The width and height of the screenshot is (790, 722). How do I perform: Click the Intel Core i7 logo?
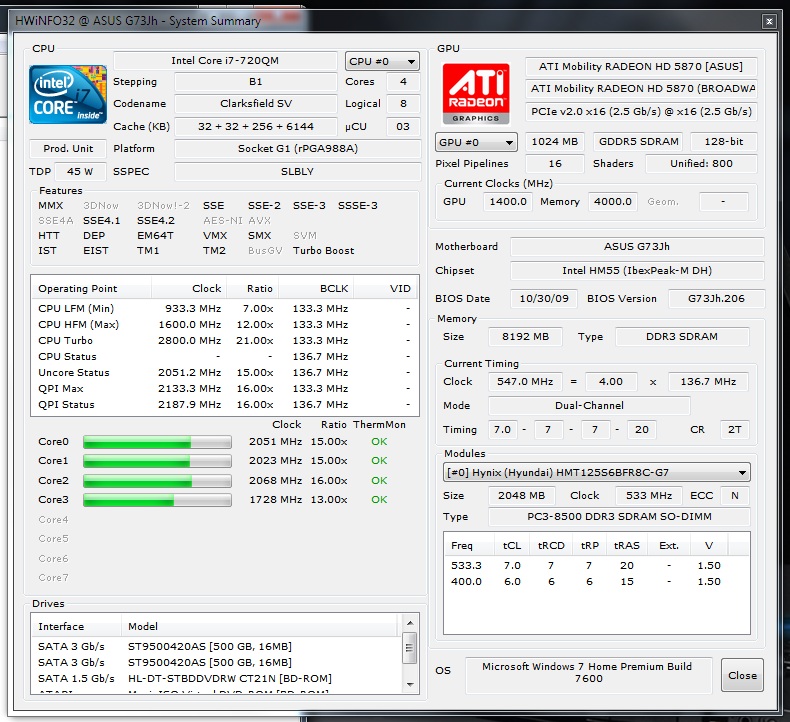tap(67, 93)
